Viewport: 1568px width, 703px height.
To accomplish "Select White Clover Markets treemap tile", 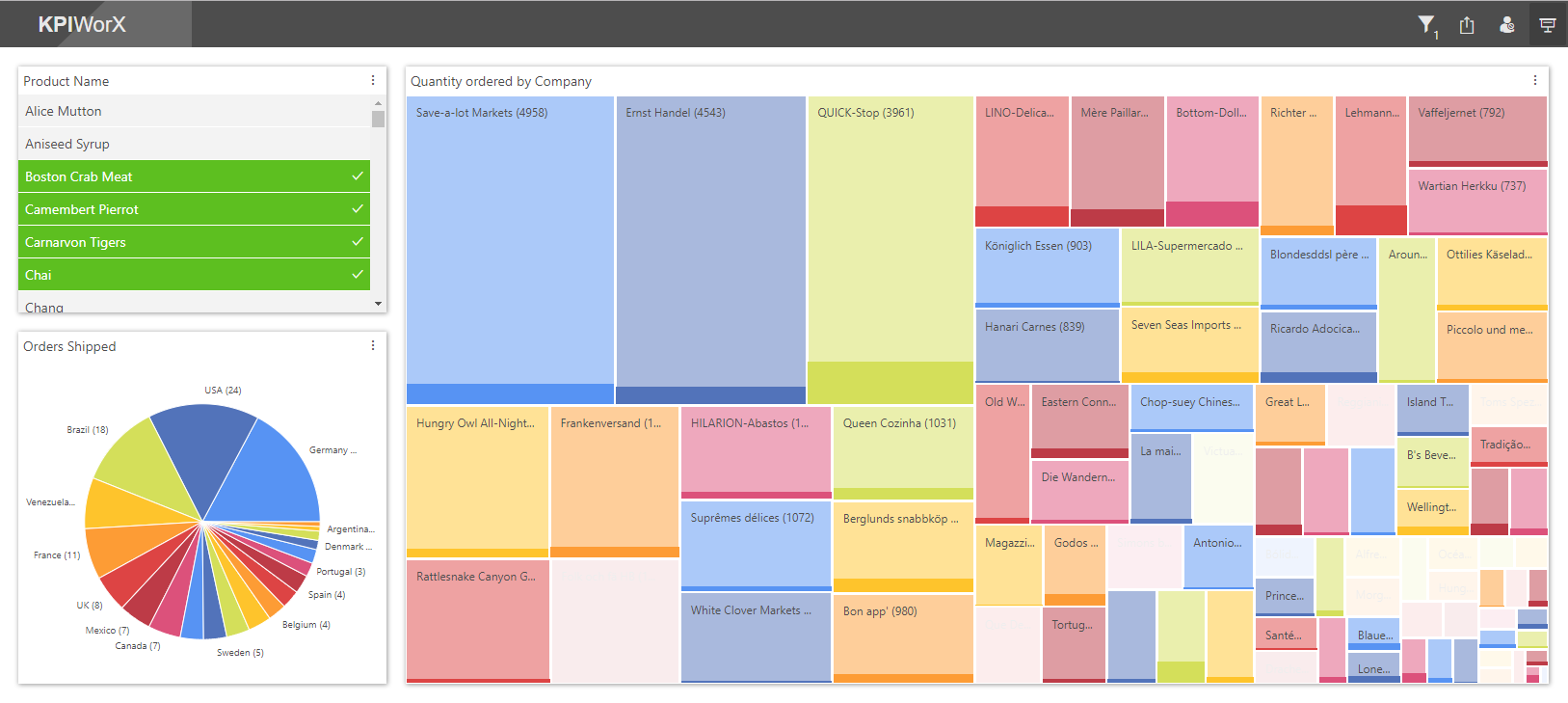I will [757, 638].
